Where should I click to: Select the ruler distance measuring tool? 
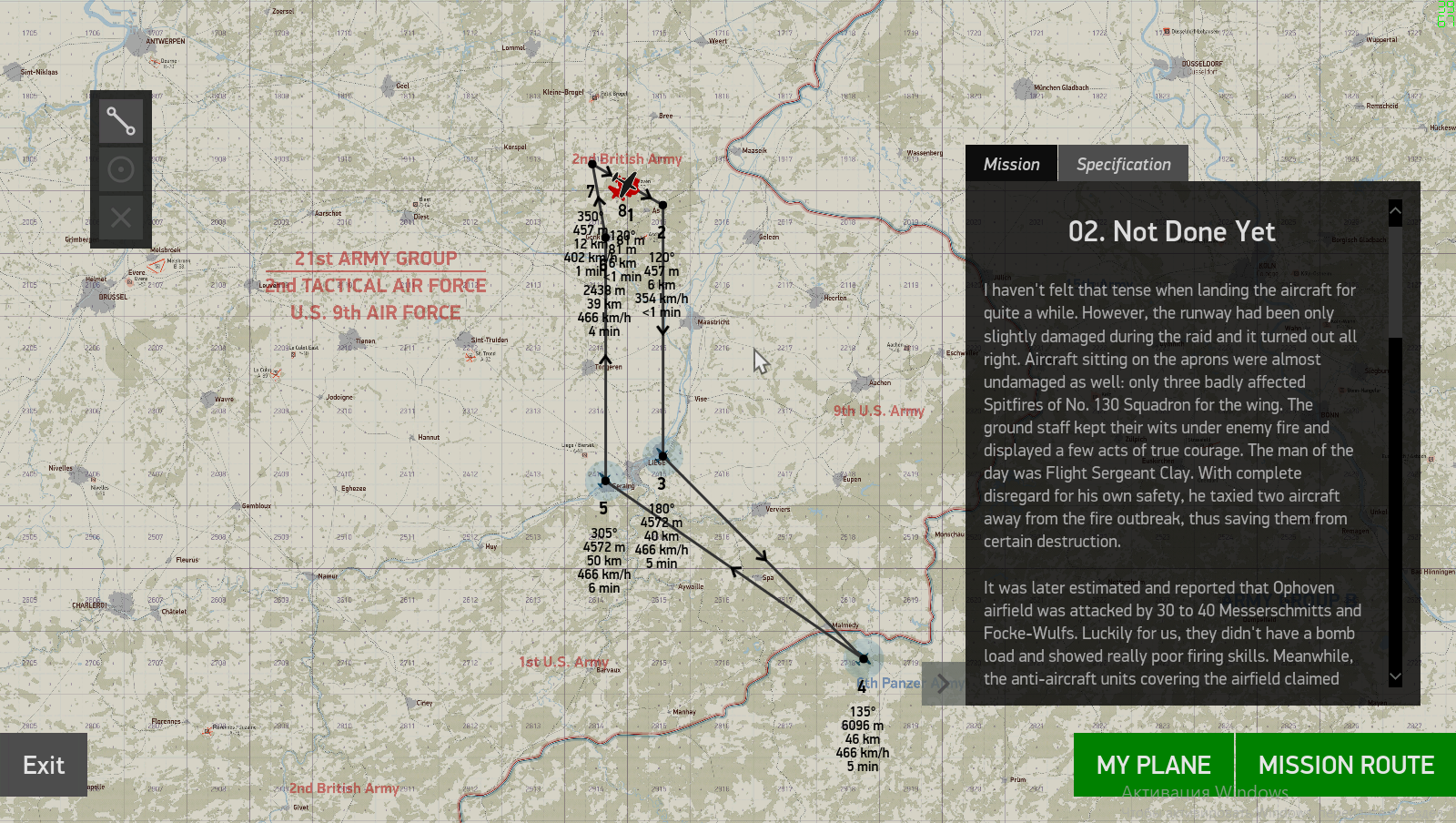pos(121,121)
